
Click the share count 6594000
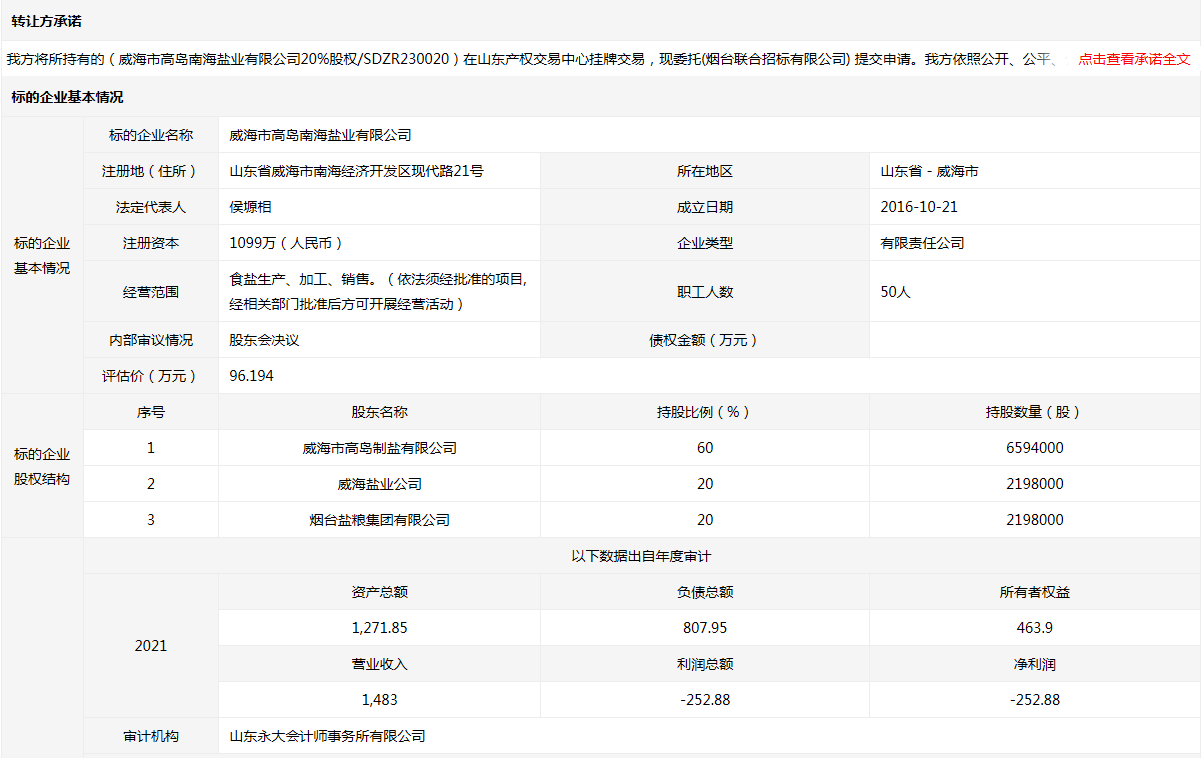1035,448
